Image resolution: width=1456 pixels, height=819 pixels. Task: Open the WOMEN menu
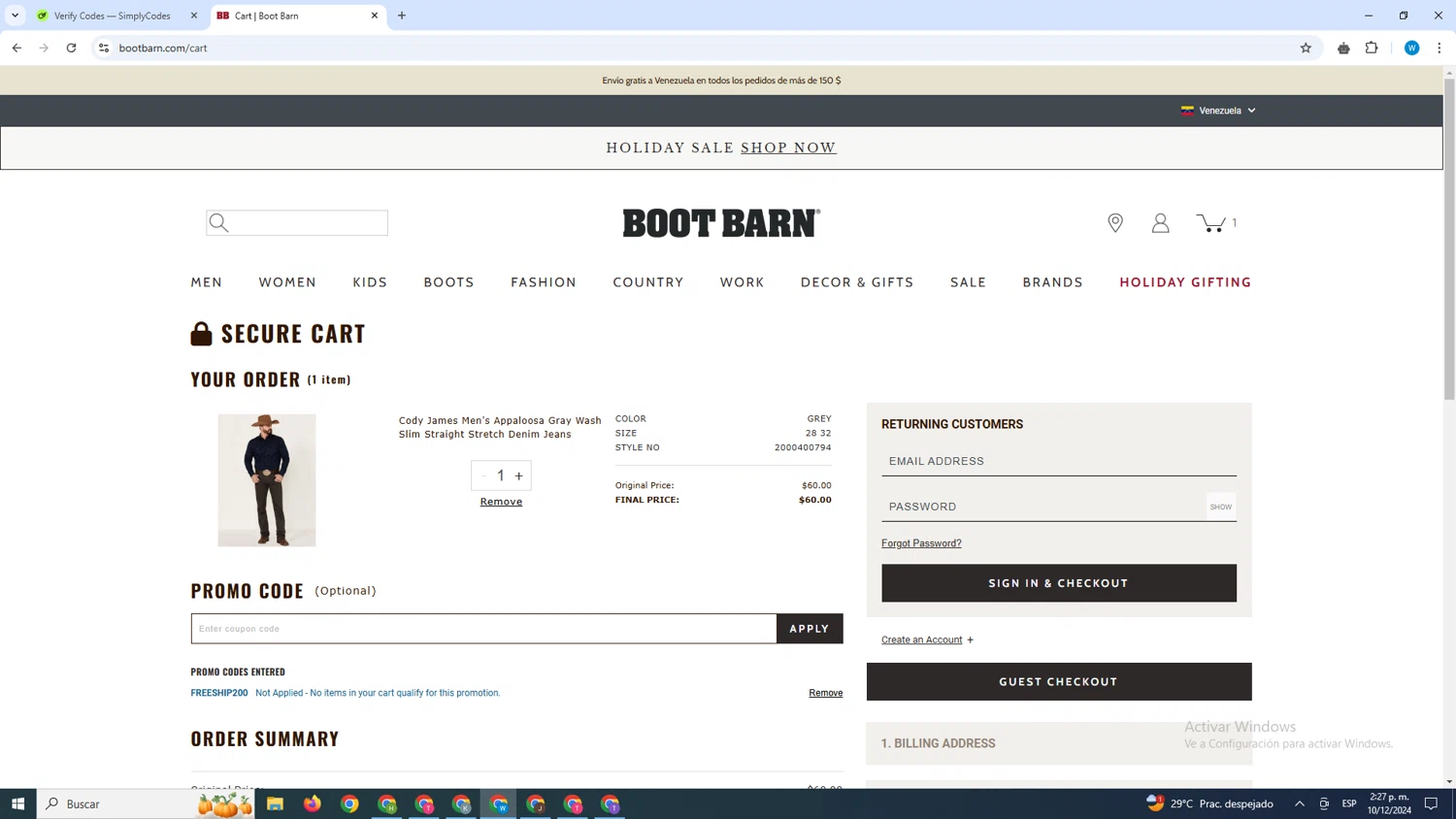[287, 282]
